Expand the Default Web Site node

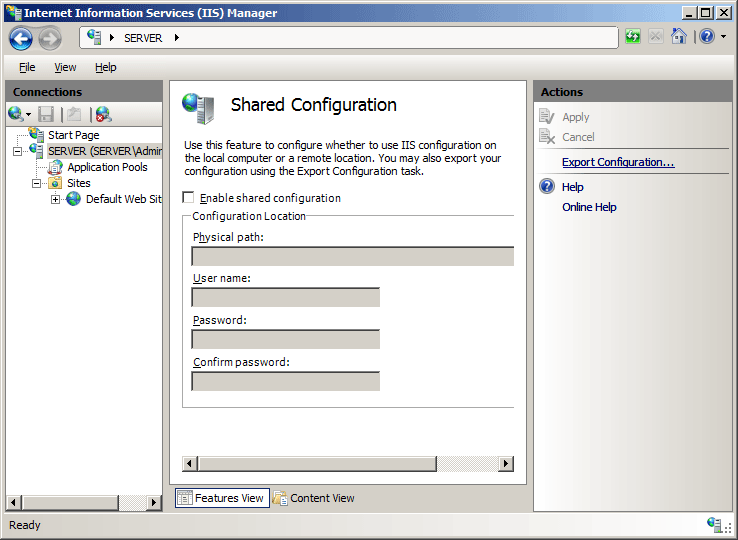pos(56,199)
